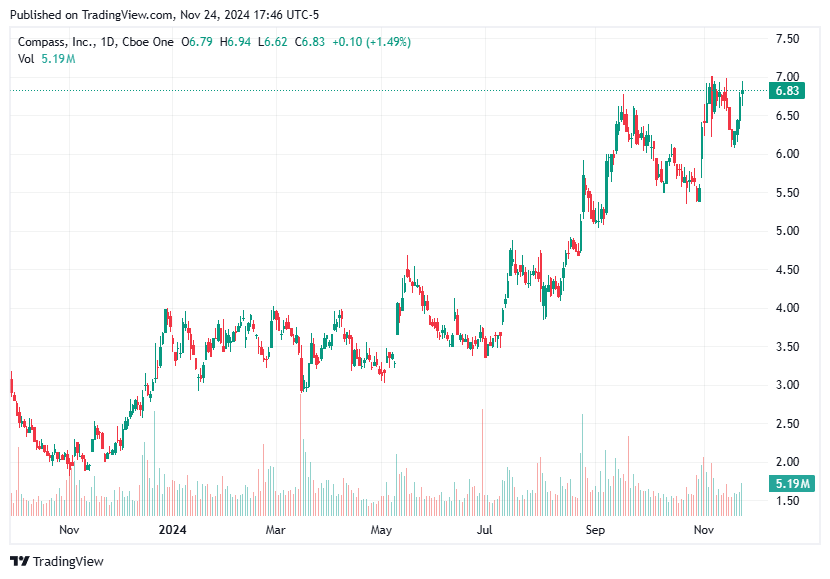Click the 6.50 price axis label
The height and width of the screenshot is (579, 830).
tap(787, 115)
